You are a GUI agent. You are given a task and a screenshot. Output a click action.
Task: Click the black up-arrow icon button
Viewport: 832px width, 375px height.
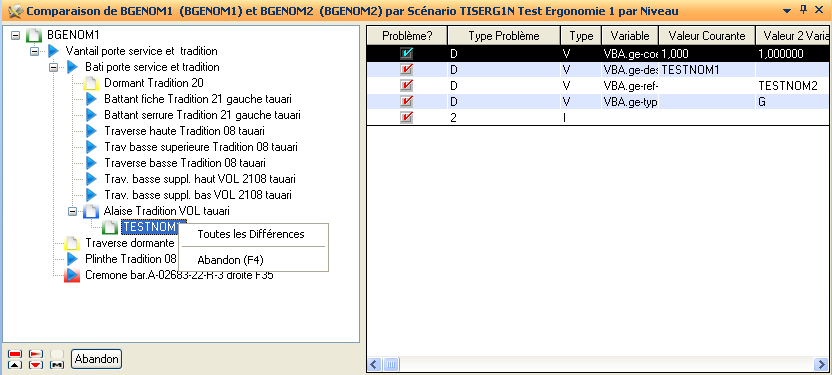[15, 364]
